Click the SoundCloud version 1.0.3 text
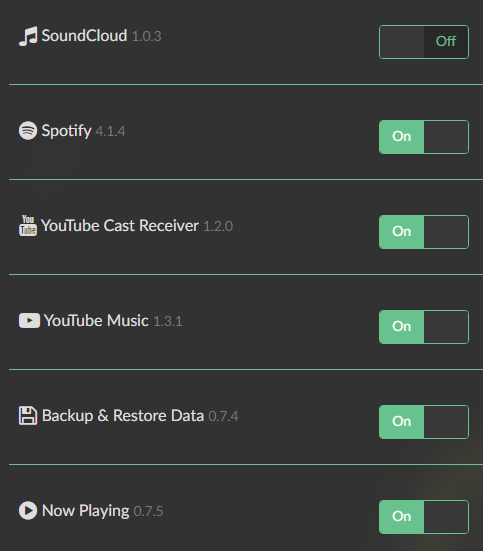The image size is (483, 551). 147,37
